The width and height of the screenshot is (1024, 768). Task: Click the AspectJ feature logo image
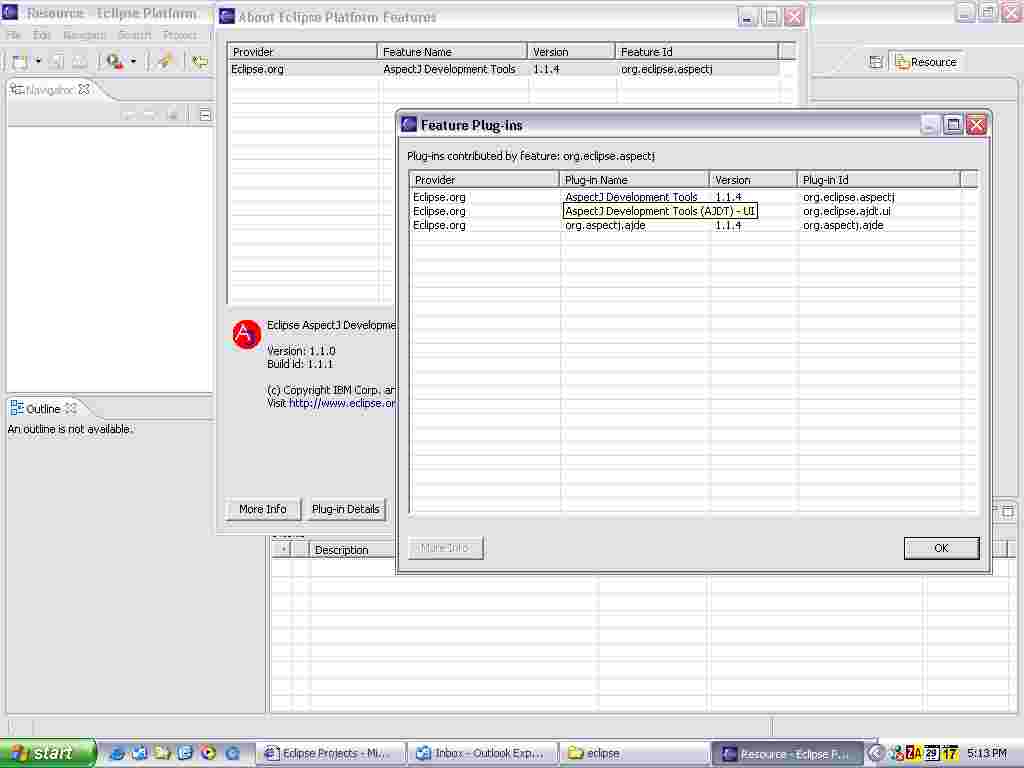pos(247,334)
